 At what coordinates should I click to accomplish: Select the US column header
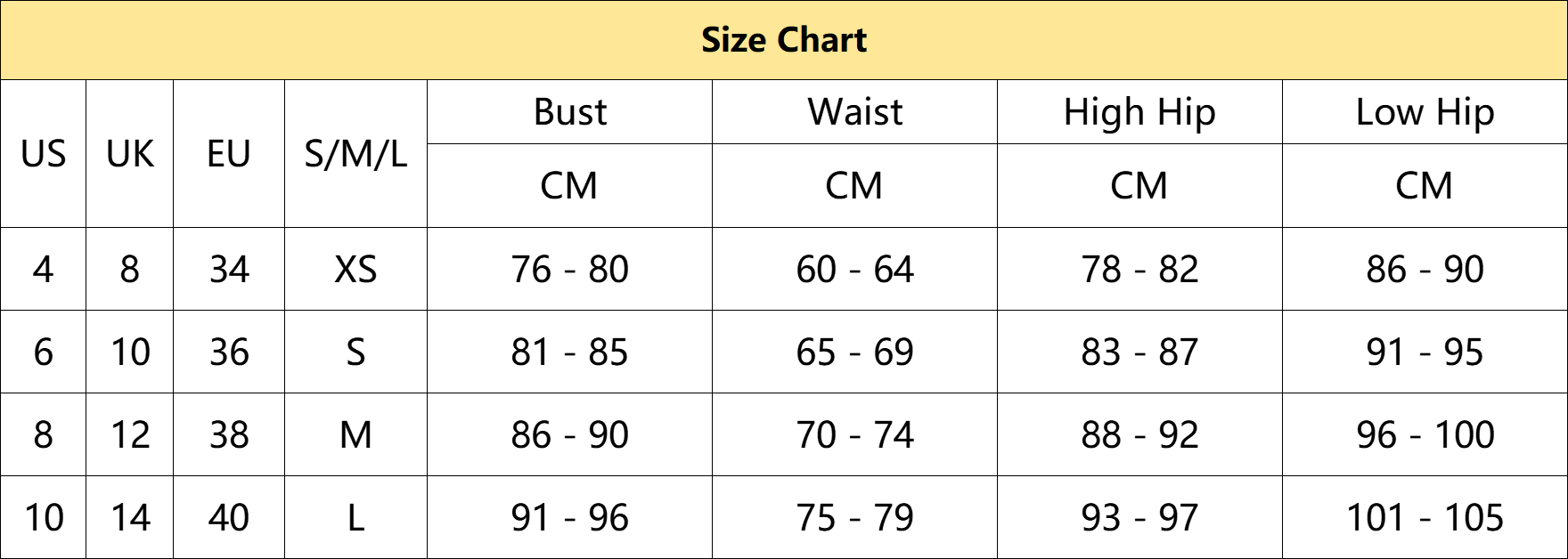point(43,154)
